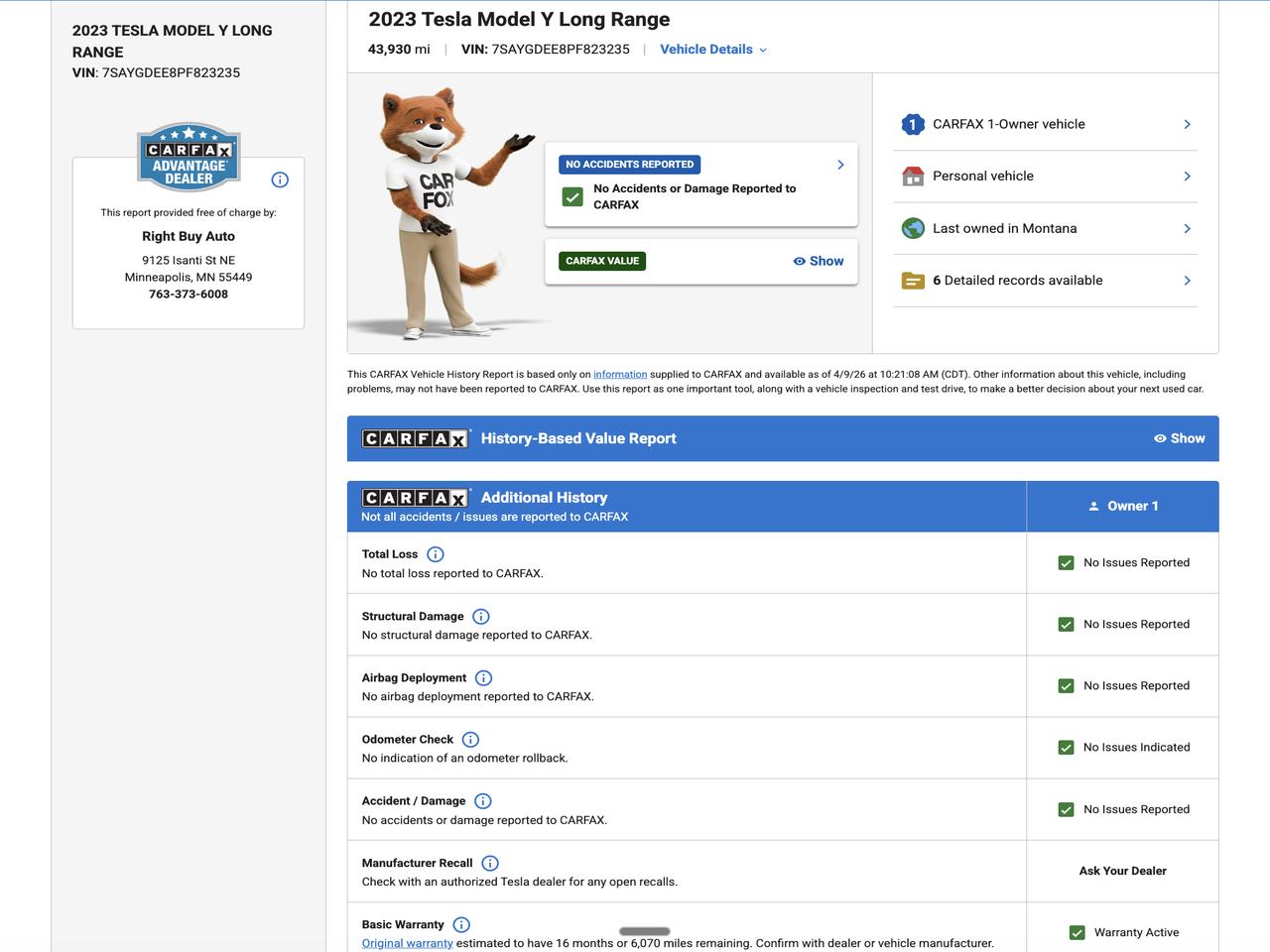Click info icon beside CARFAX Advantage Dealer badge

(x=280, y=179)
